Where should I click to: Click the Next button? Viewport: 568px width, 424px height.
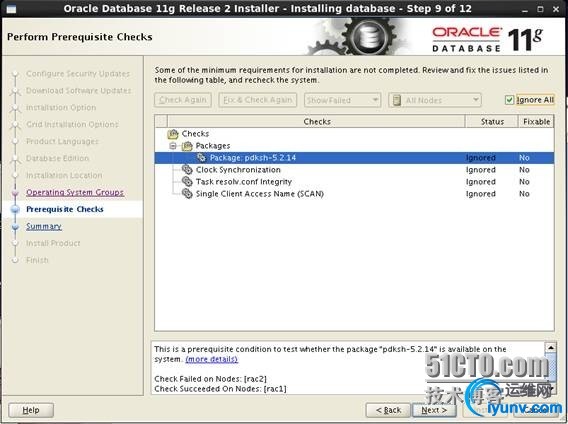(434, 410)
